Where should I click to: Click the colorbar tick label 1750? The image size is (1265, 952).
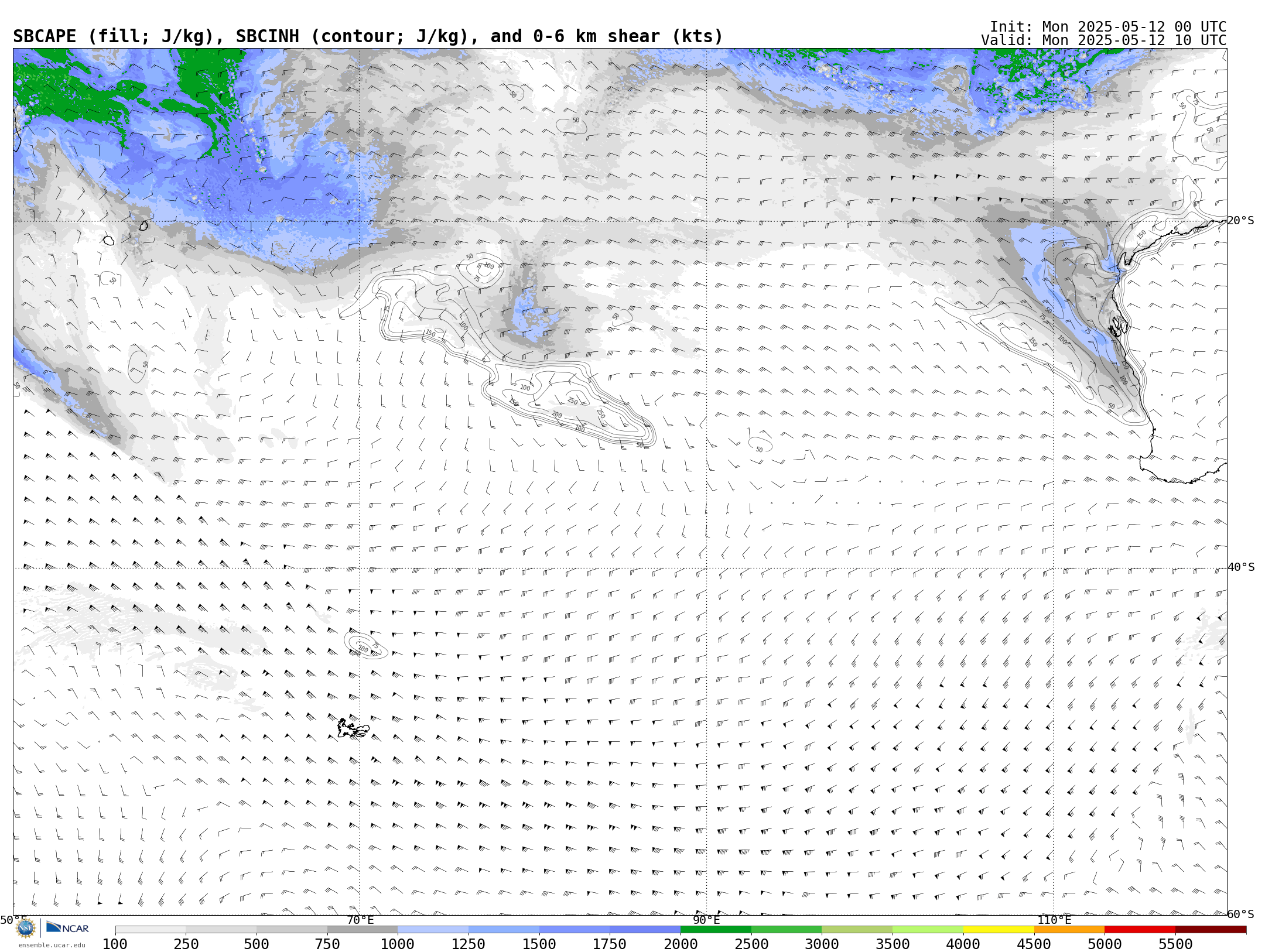point(610,944)
